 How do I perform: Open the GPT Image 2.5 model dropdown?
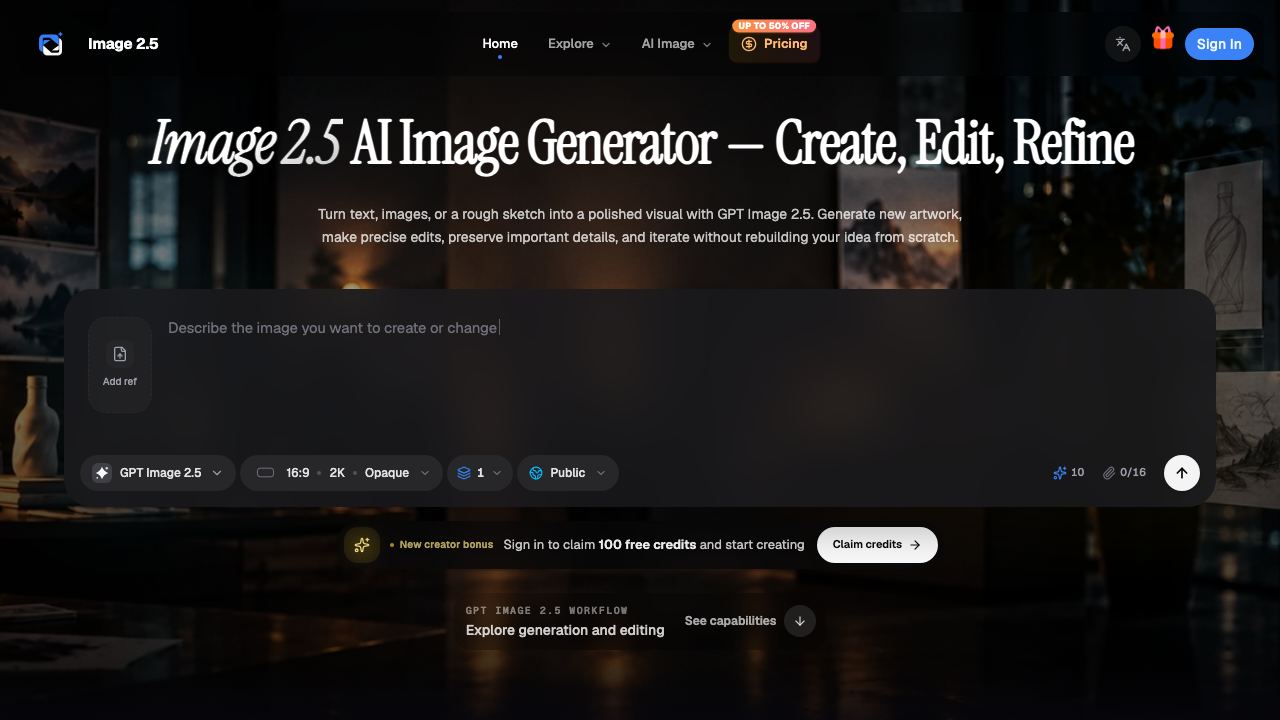[x=158, y=473]
